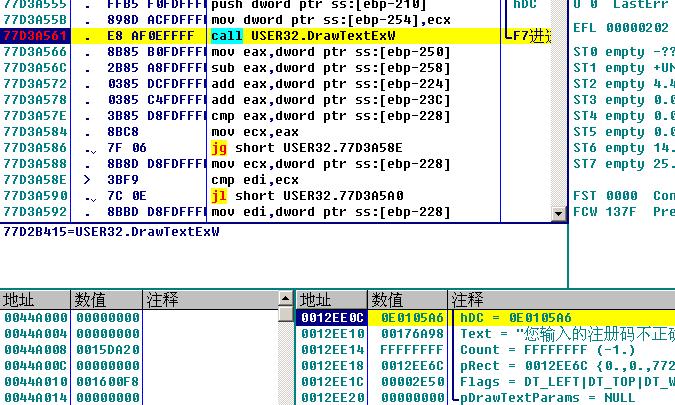Select the call USER32.DrawTextExW instruction

[303, 36]
